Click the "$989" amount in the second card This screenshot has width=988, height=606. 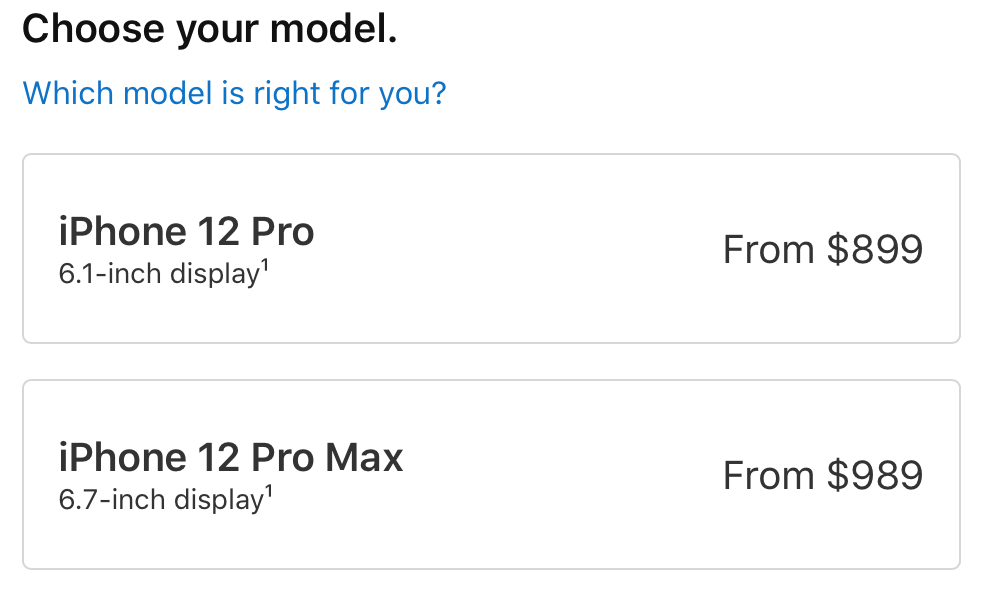[874, 475]
